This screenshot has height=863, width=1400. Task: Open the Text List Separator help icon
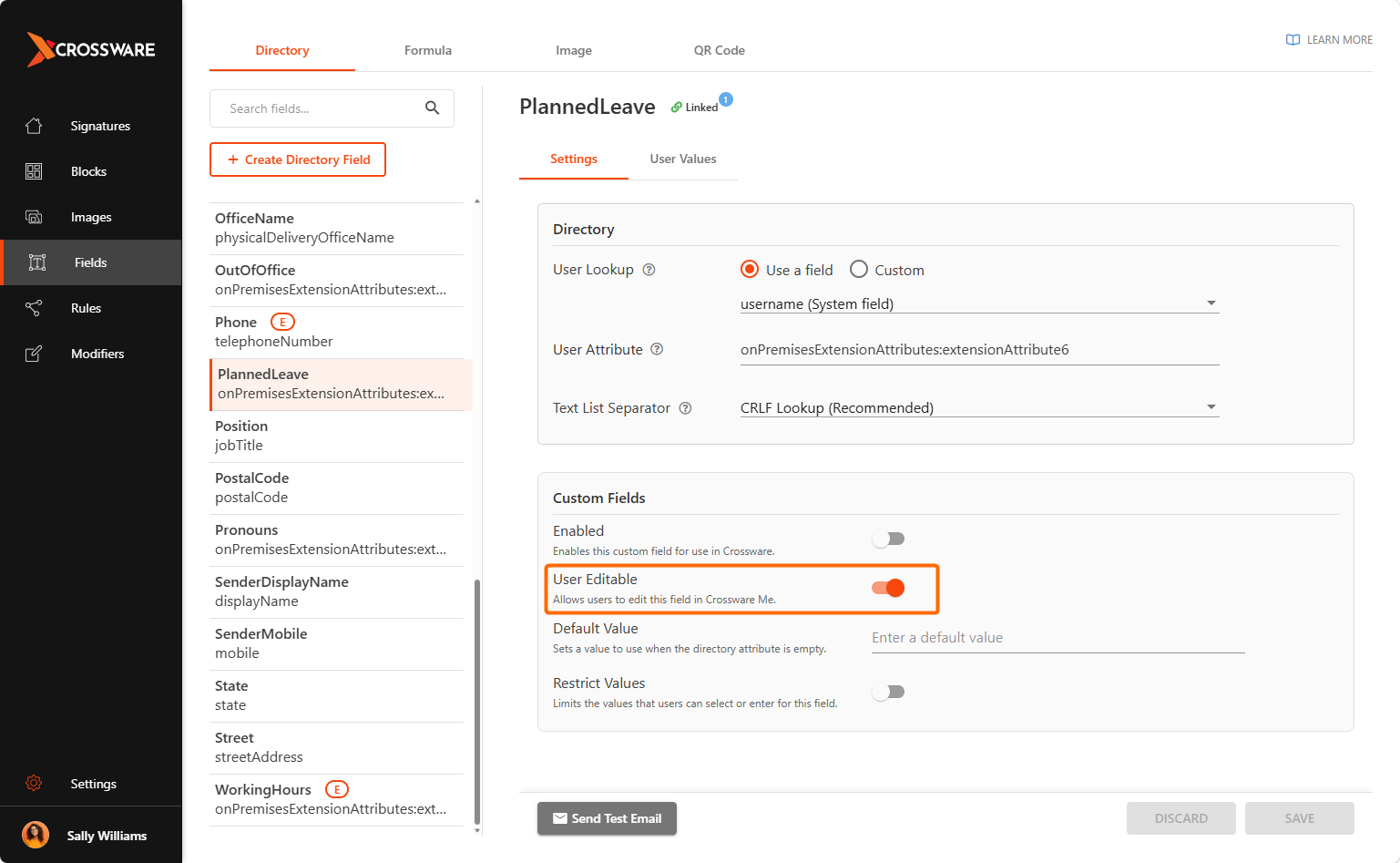[x=686, y=408]
